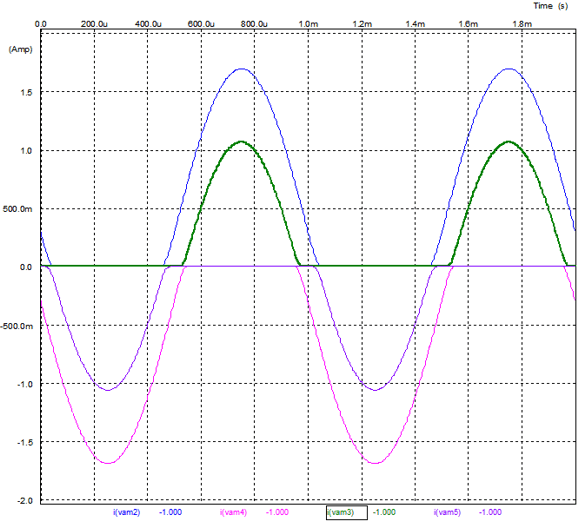Click the -1.000 value beside i(vam4)
The width and height of the screenshot is (578, 522).
[x=277, y=512]
